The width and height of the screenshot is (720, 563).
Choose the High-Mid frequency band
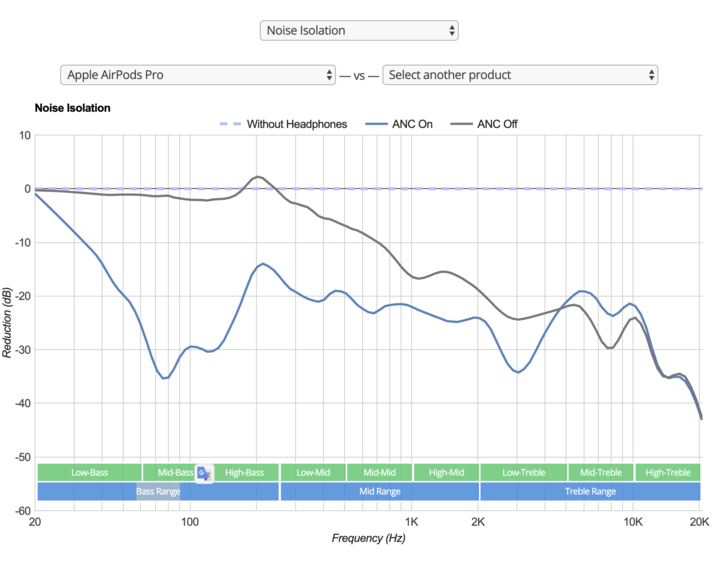[x=446, y=472]
